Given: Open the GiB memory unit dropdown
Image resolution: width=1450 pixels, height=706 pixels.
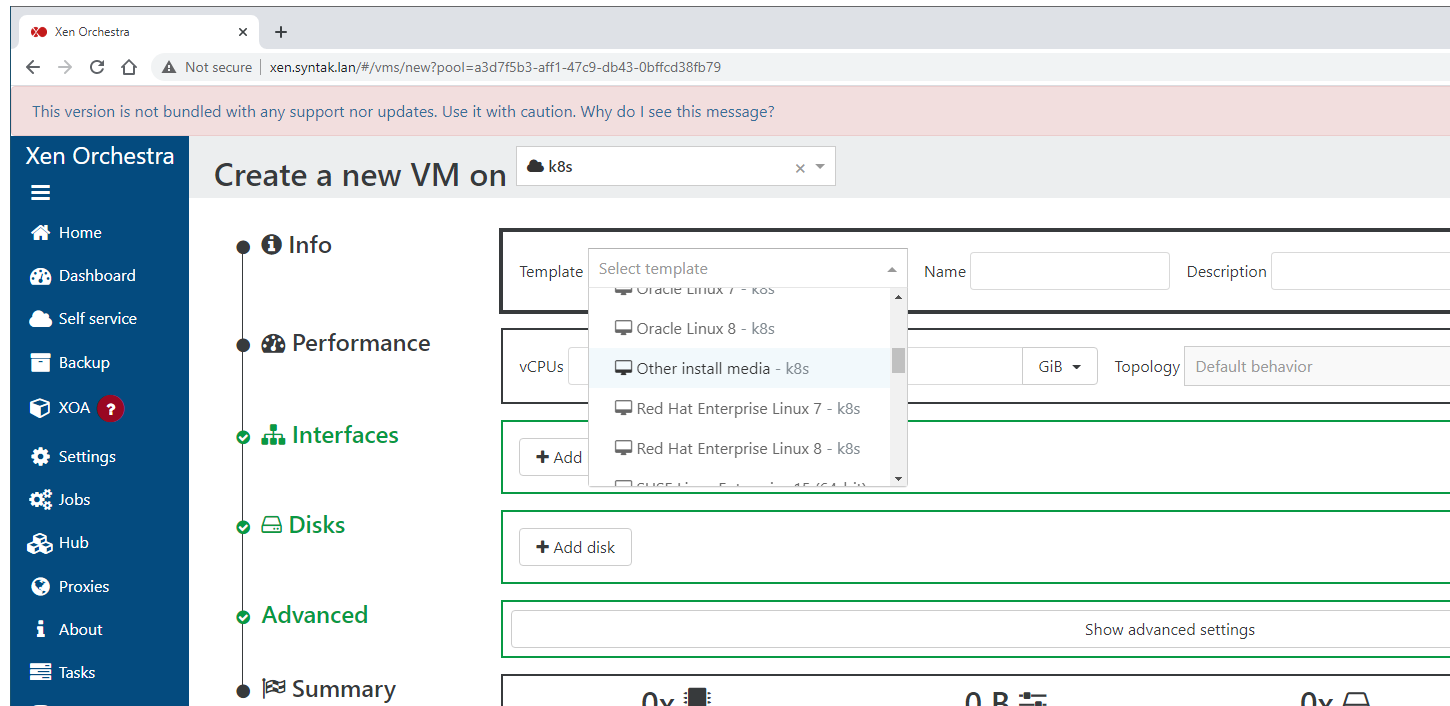Looking at the screenshot, I should 1060,367.
